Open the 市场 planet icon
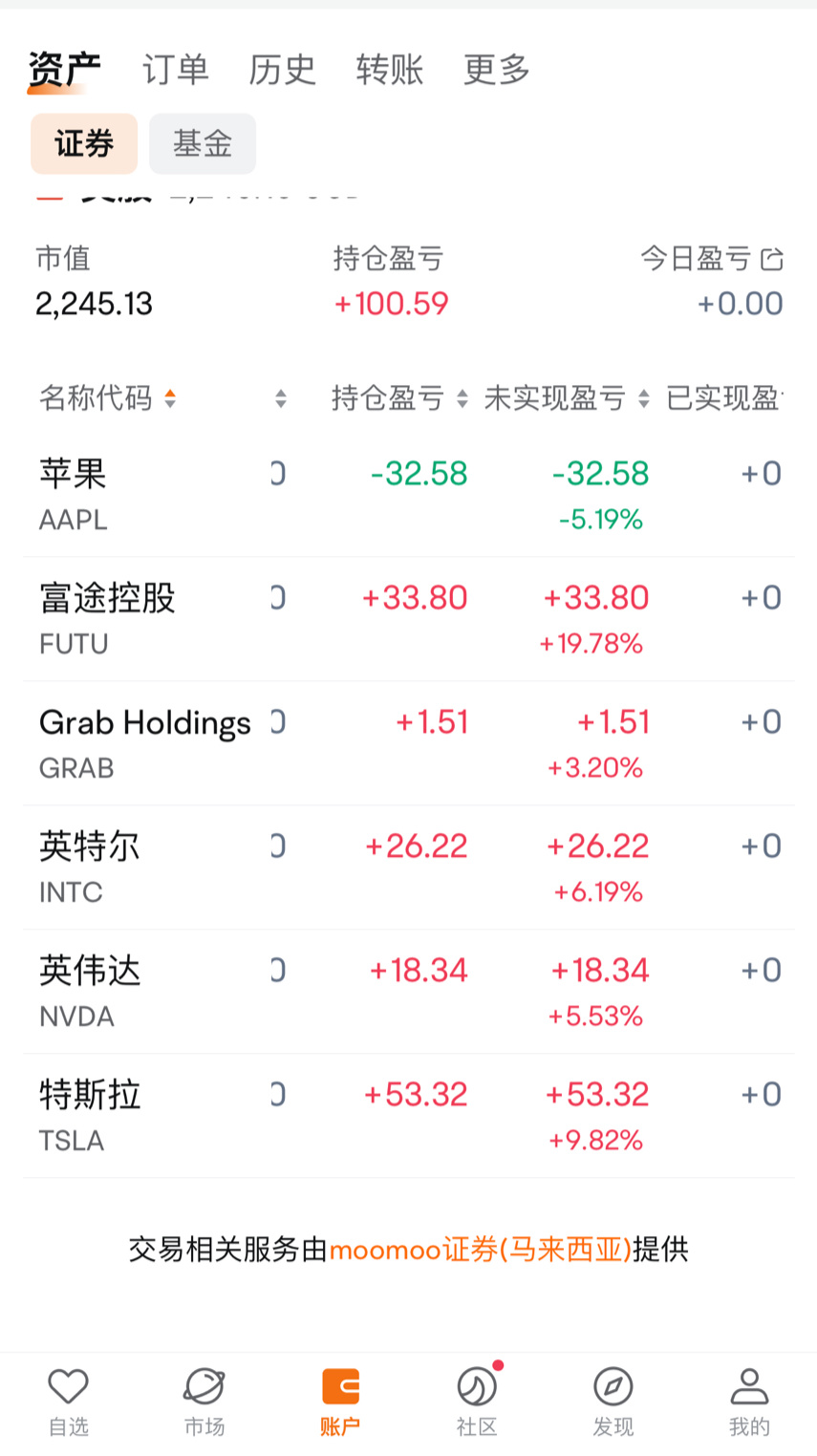Screen dimensions: 817x1456 point(204,1386)
